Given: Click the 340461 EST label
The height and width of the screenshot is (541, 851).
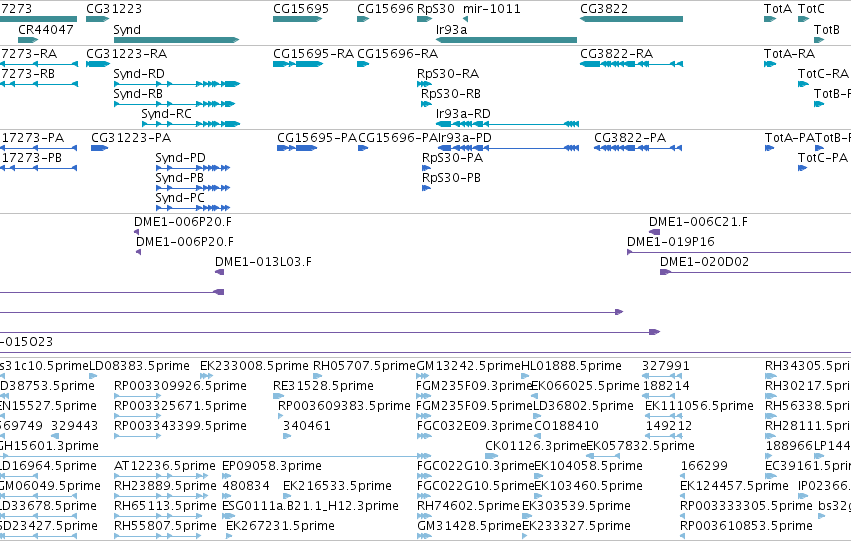Looking at the screenshot, I should click(x=307, y=427).
